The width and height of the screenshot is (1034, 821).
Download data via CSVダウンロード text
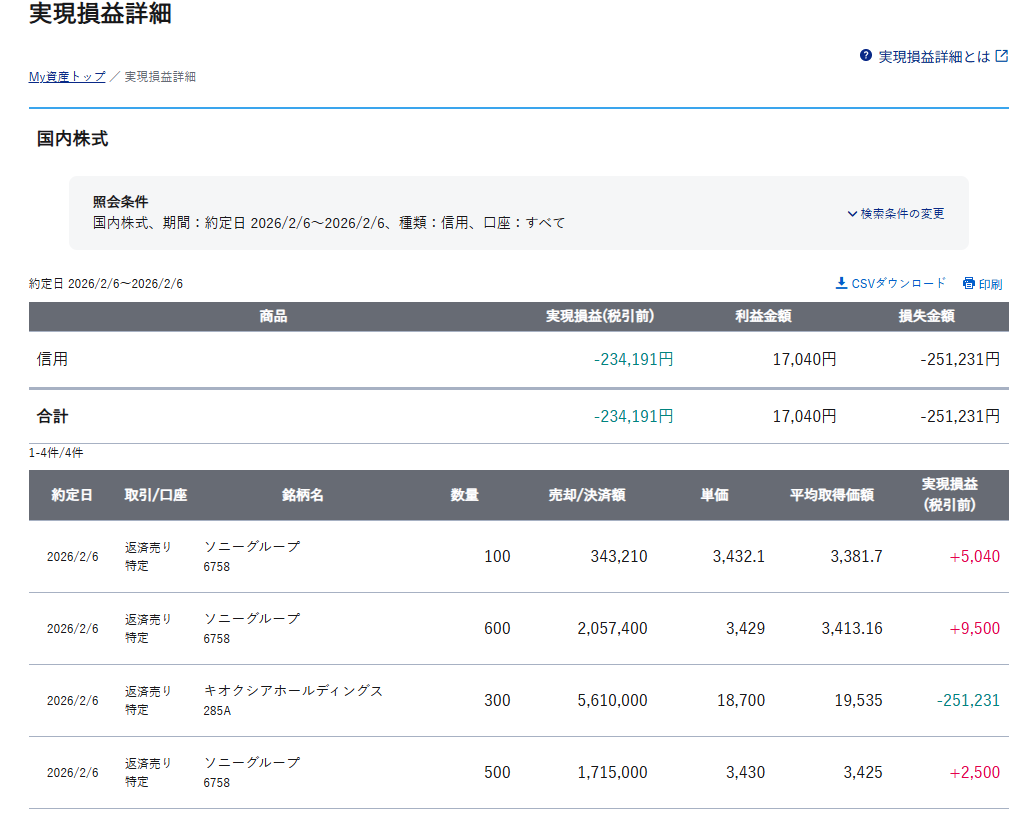coord(898,283)
